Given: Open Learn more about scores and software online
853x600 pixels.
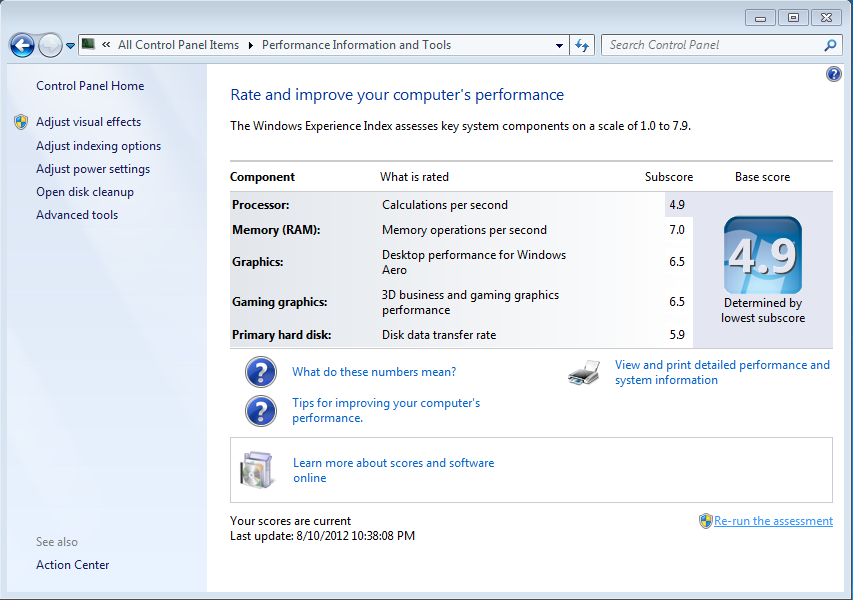Looking at the screenshot, I should click(394, 471).
